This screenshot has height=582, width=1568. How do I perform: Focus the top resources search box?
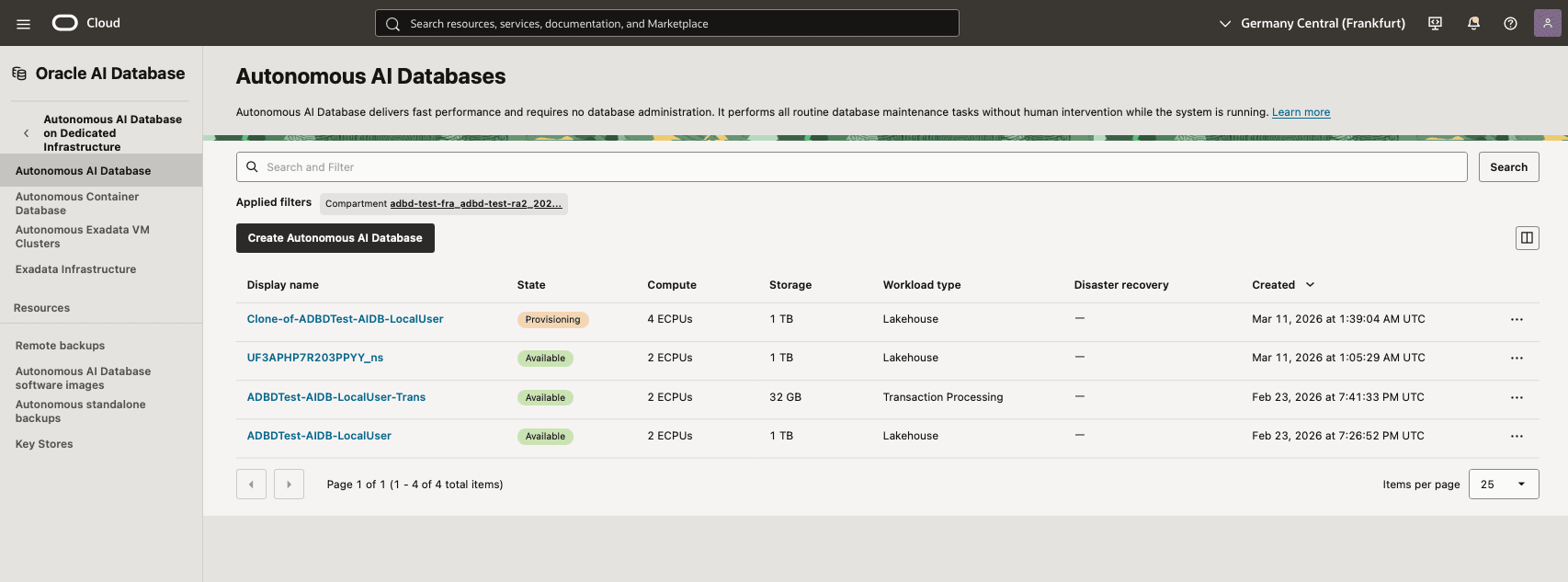pyautogui.click(x=667, y=24)
